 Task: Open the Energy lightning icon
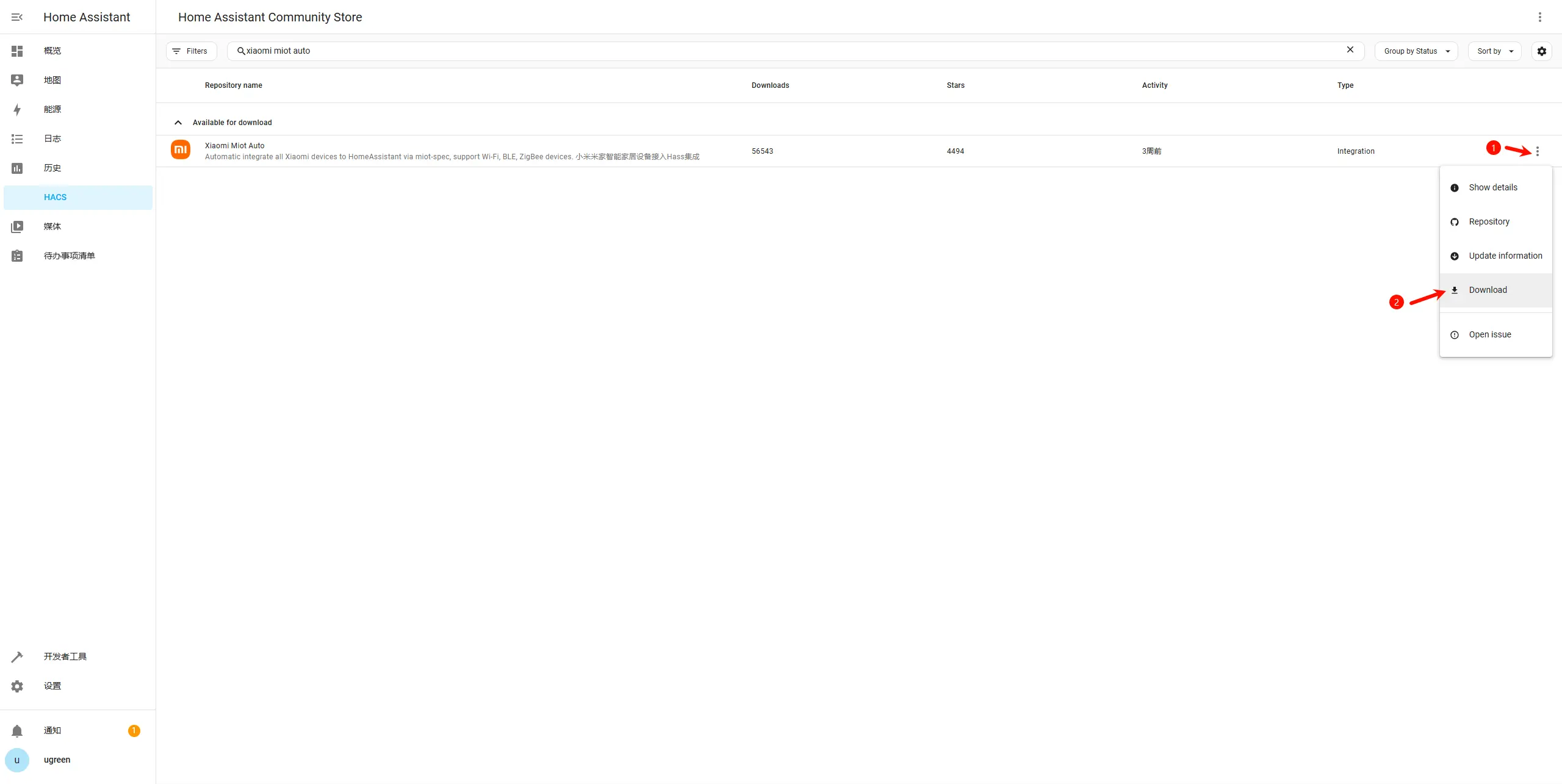point(17,110)
